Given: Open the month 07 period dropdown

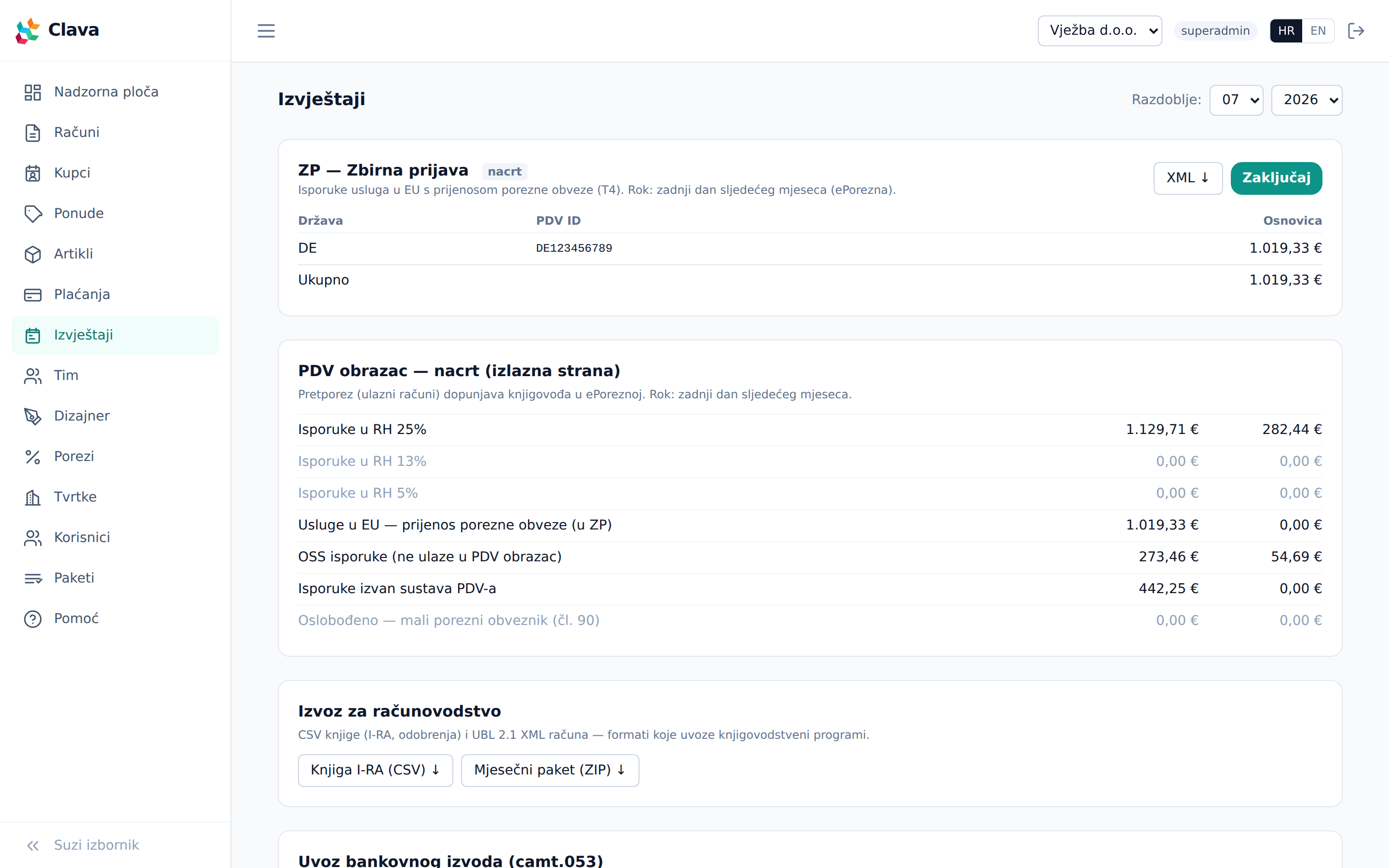Looking at the screenshot, I should (1236, 100).
